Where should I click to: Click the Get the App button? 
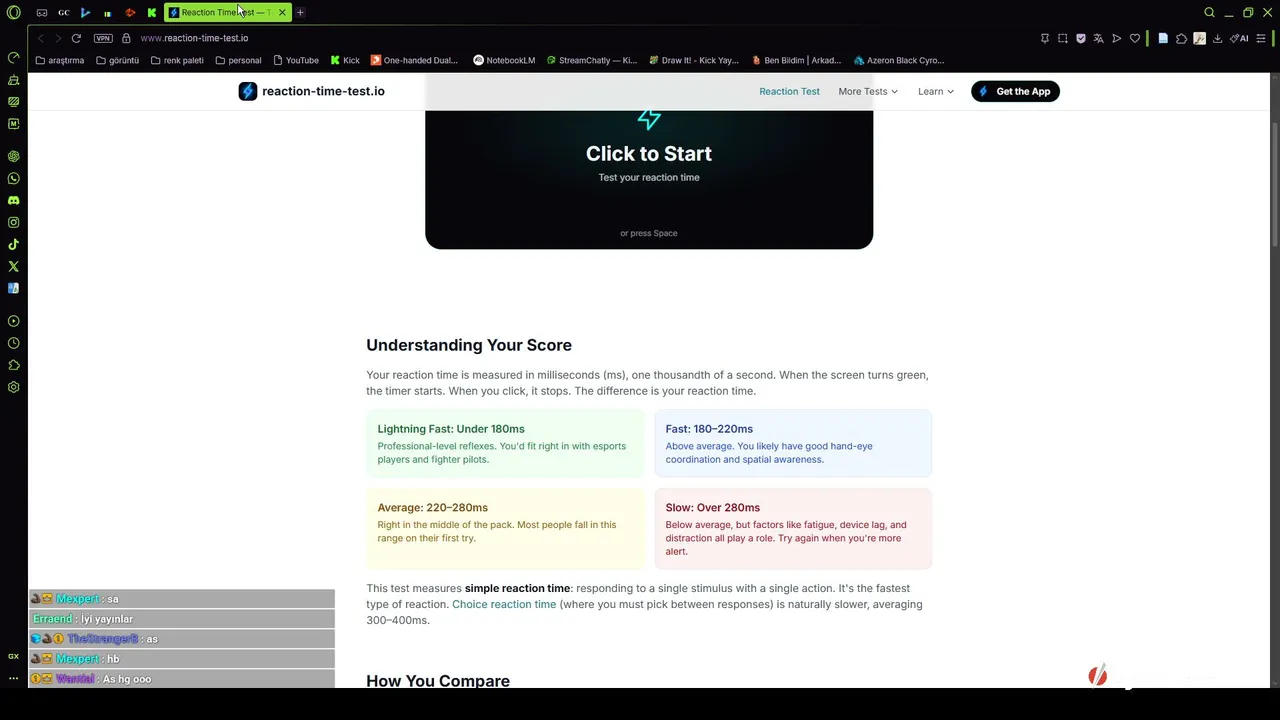tap(1015, 91)
